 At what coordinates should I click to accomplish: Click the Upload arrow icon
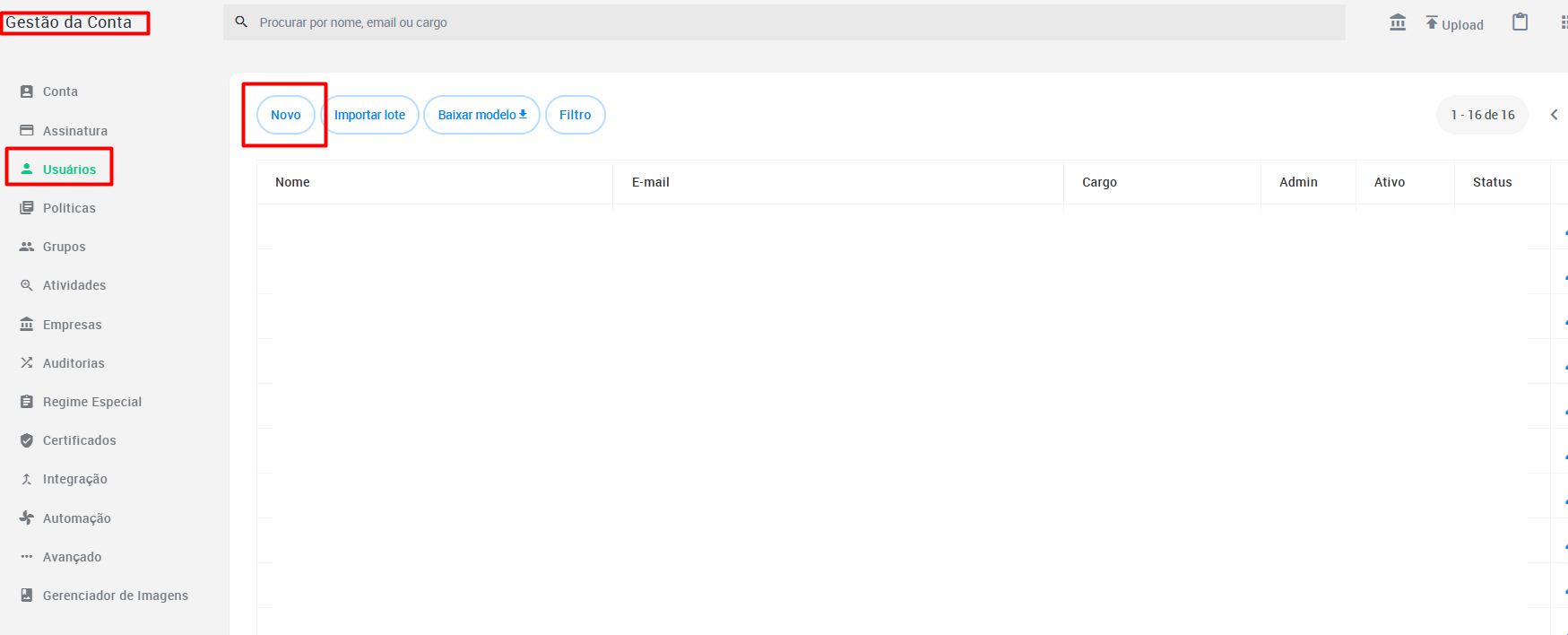[1432, 22]
